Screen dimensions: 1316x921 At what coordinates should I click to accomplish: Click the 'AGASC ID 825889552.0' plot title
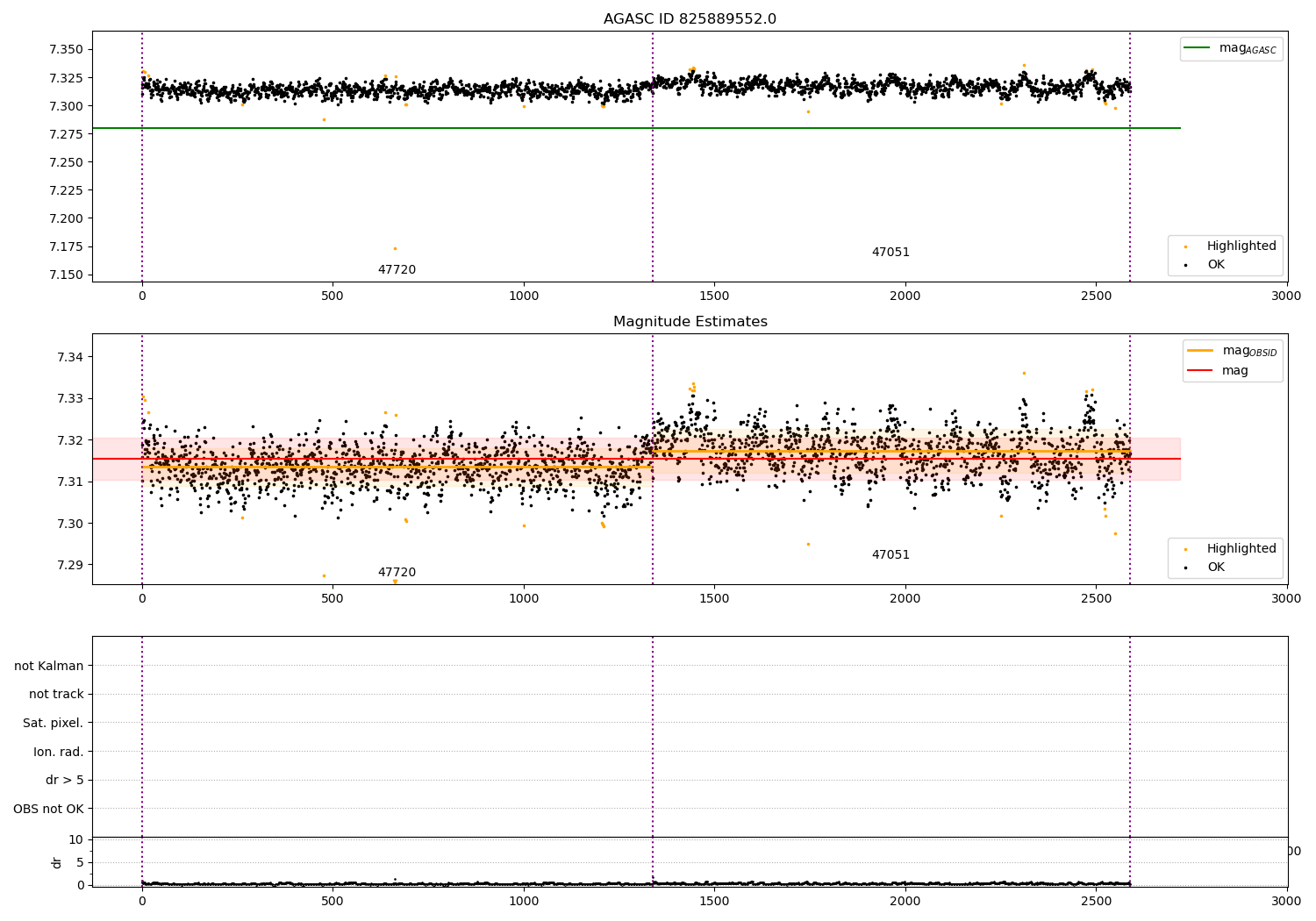click(690, 19)
